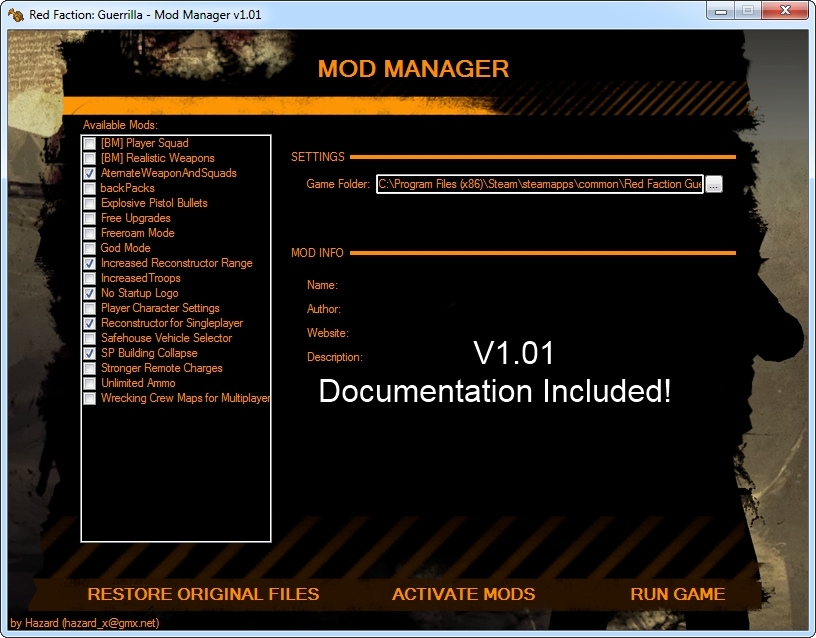Screen dimensions: 816x638
Task: Open game folder browse button
Action: tap(713, 184)
